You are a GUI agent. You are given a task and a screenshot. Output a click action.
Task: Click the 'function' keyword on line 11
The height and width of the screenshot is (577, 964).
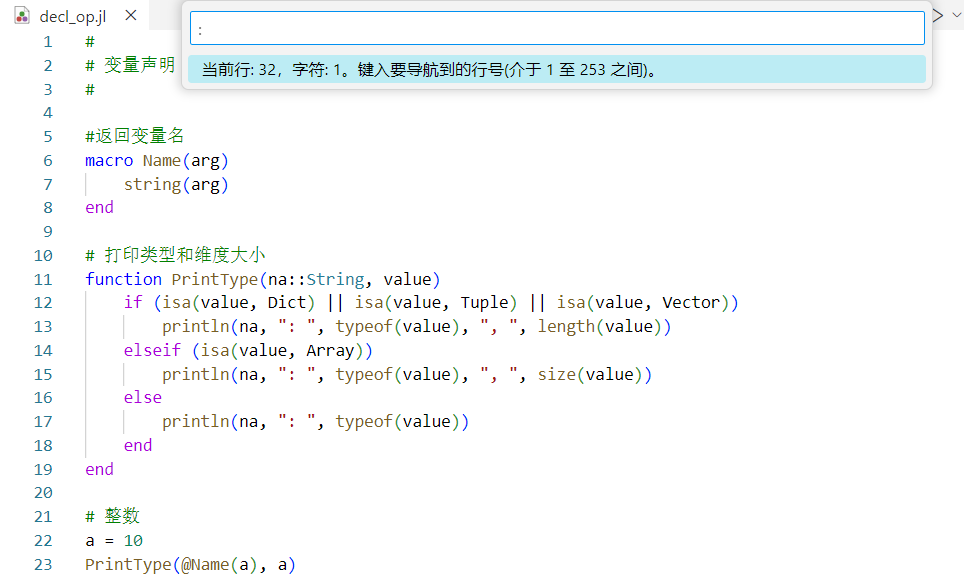[x=123, y=279]
